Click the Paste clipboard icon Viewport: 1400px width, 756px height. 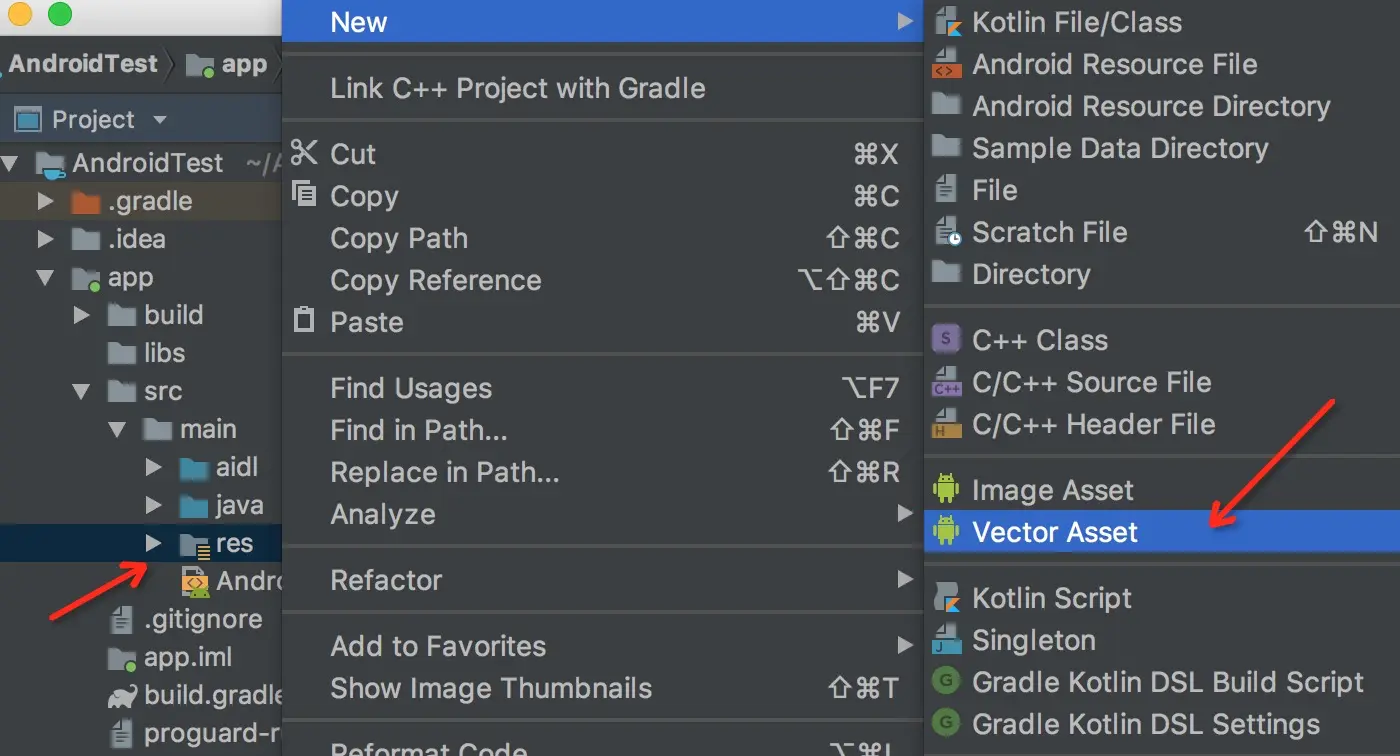[304, 322]
